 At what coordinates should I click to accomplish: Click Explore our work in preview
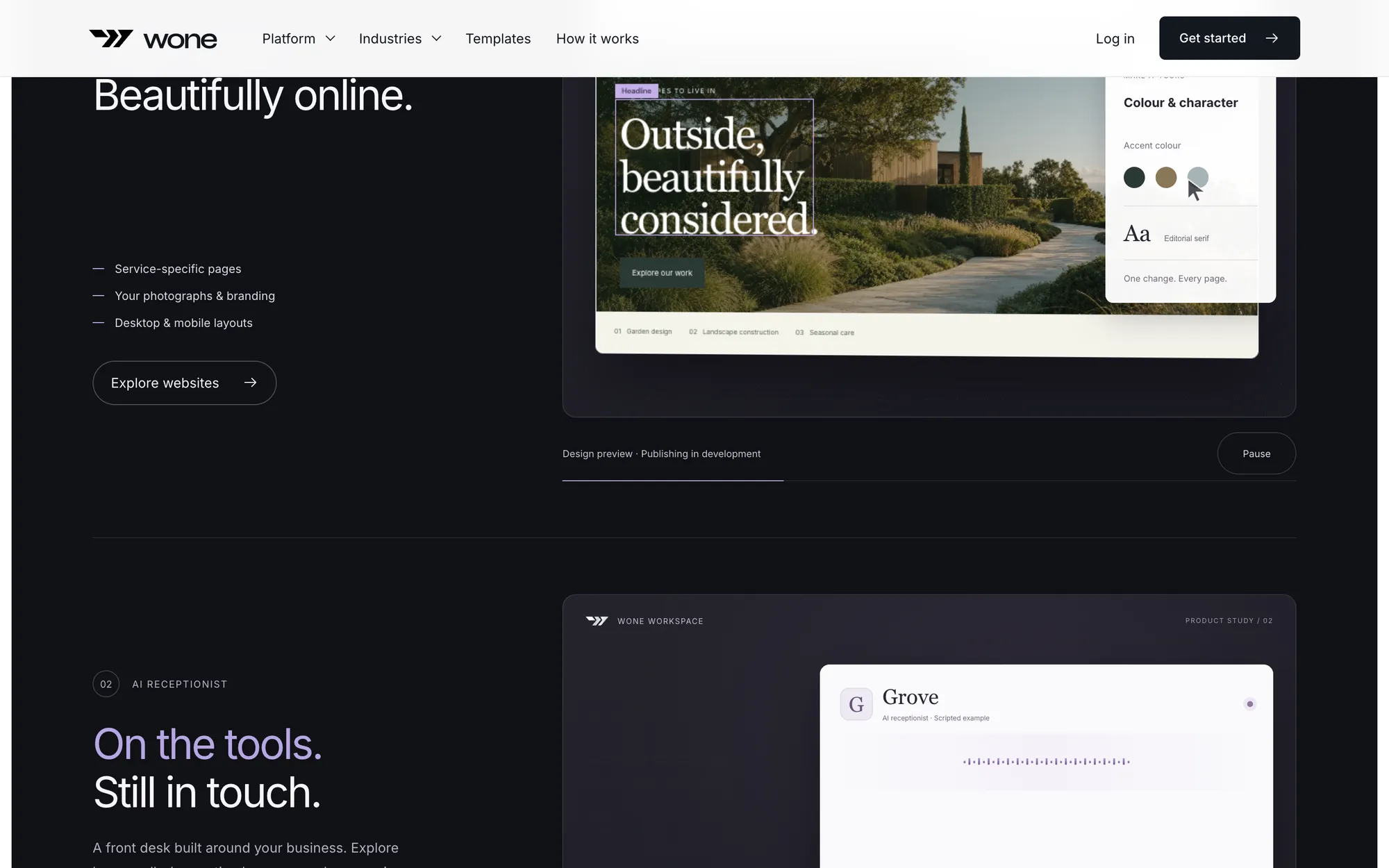pyautogui.click(x=662, y=273)
